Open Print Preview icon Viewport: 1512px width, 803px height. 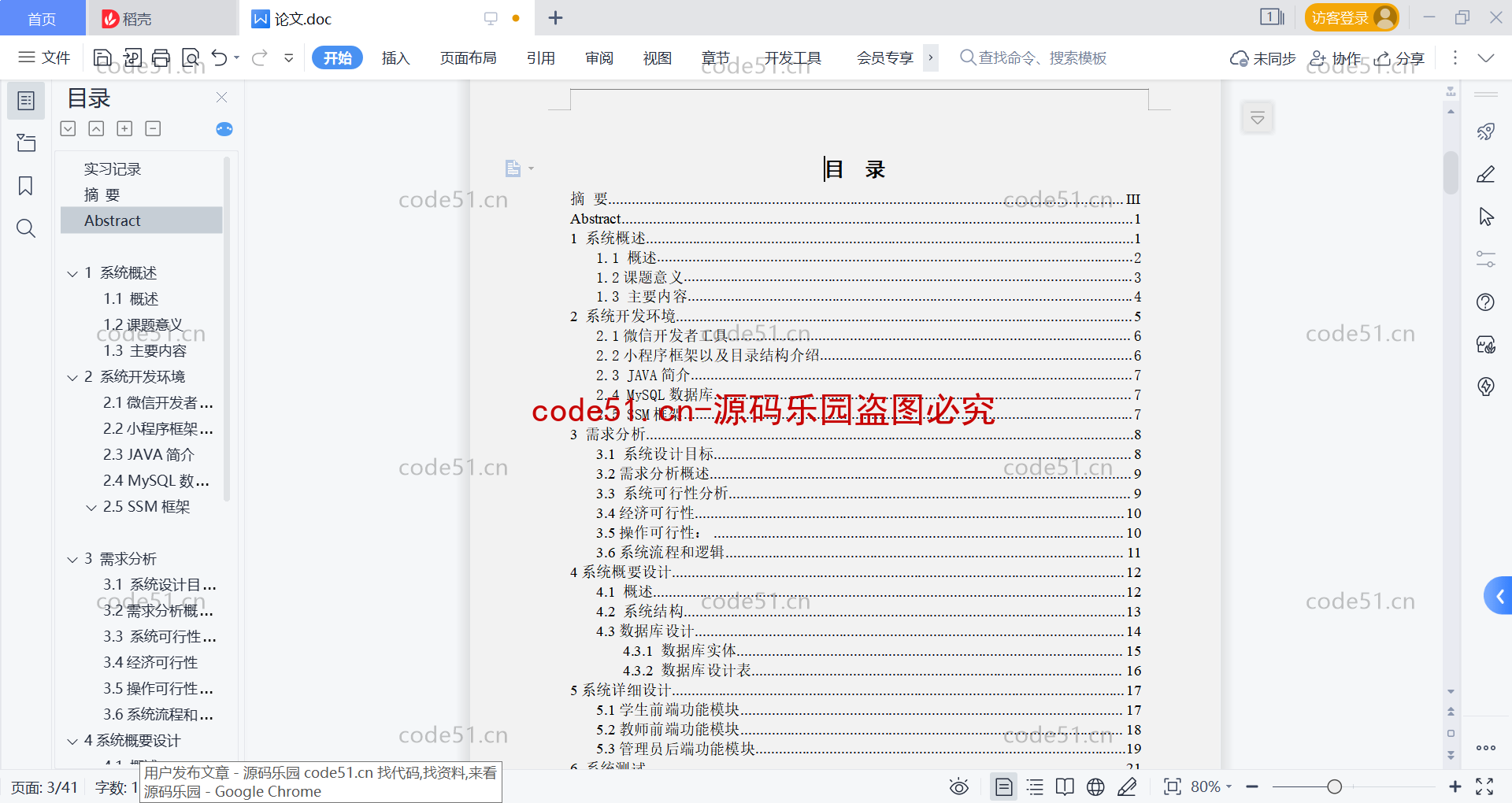[x=191, y=57]
